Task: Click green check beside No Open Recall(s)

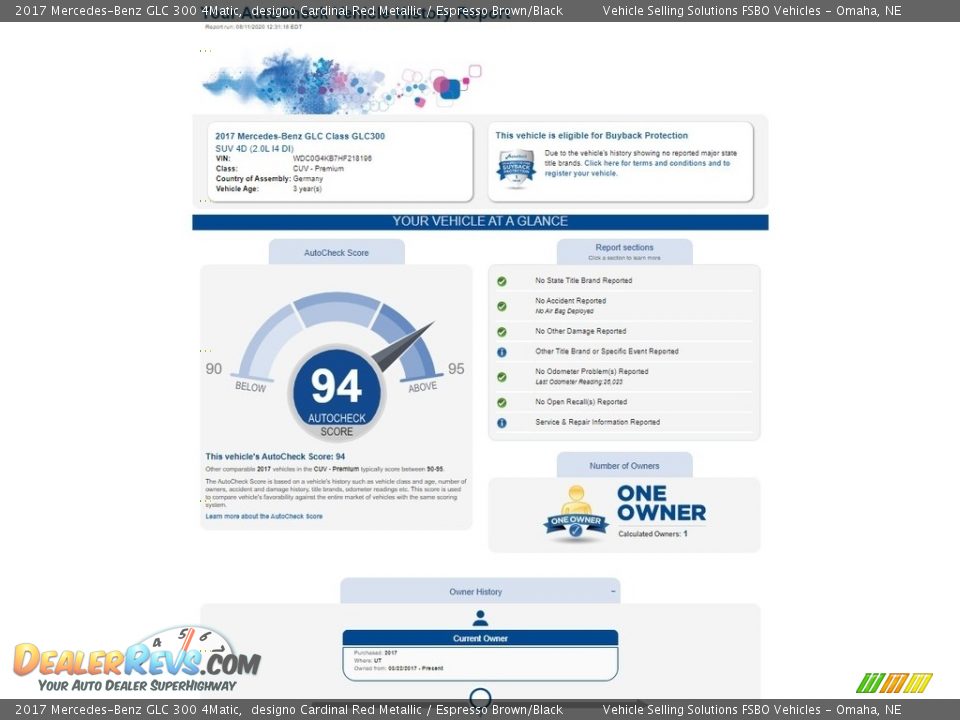Action: click(x=501, y=403)
